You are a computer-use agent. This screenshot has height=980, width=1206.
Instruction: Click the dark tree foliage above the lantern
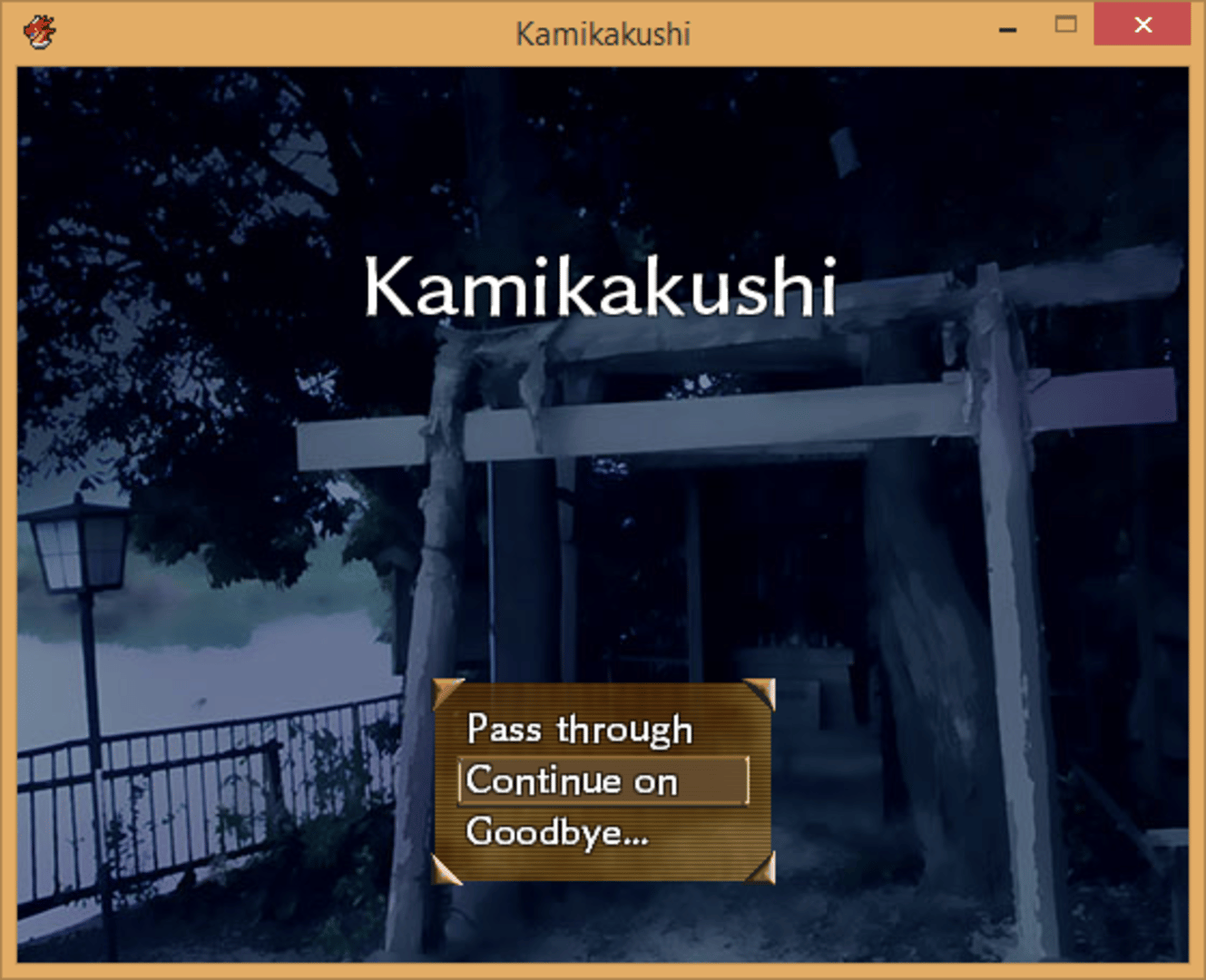[181, 272]
